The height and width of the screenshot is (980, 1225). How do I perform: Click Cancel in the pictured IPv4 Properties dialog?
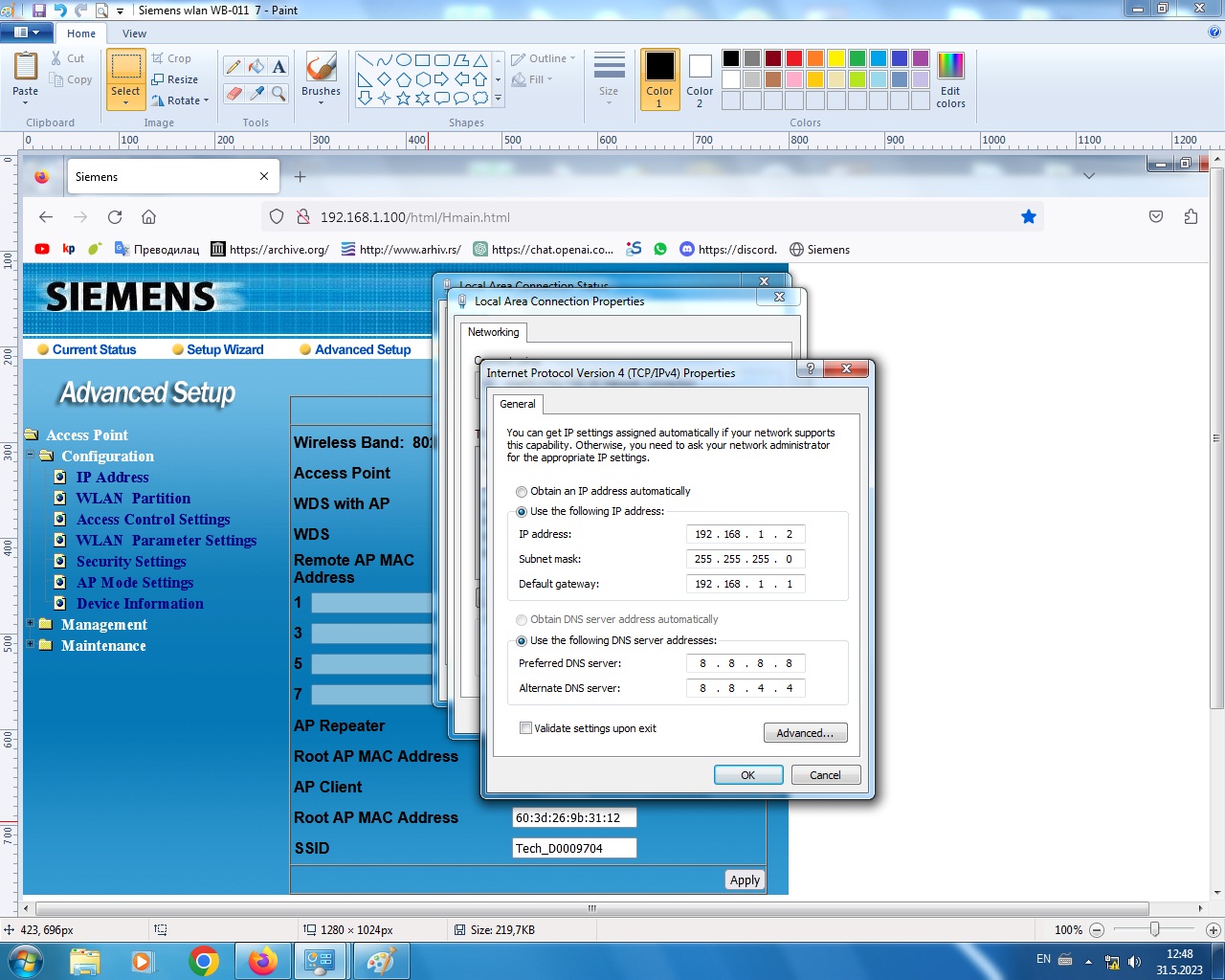point(825,775)
